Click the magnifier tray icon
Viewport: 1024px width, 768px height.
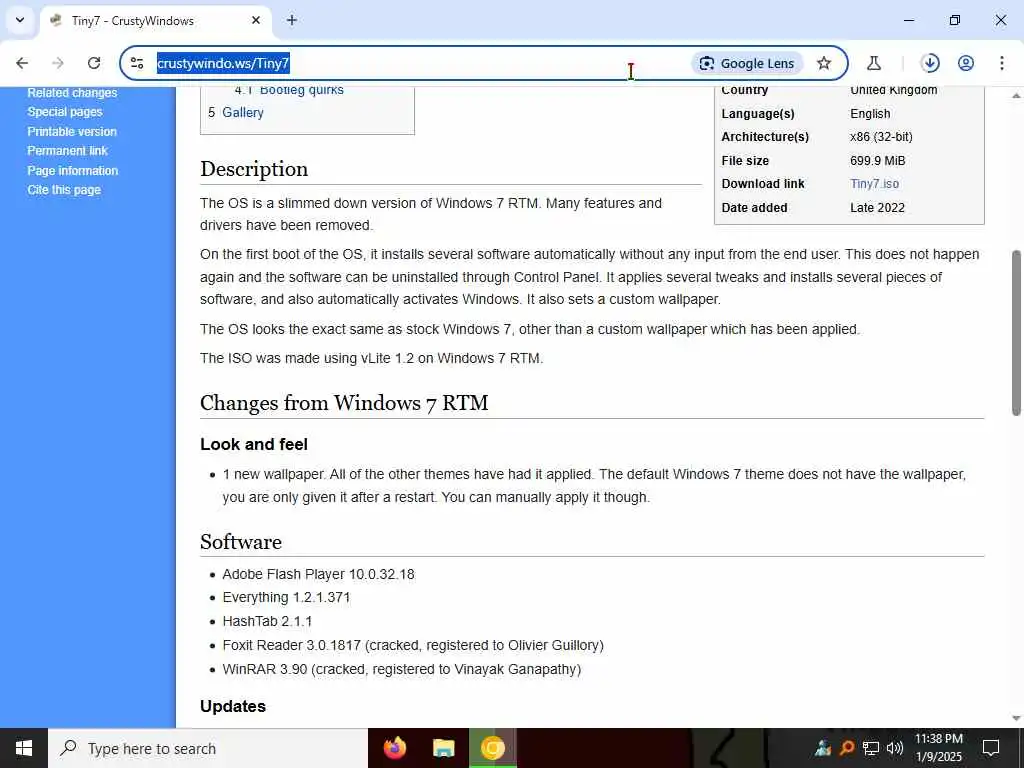(847, 748)
